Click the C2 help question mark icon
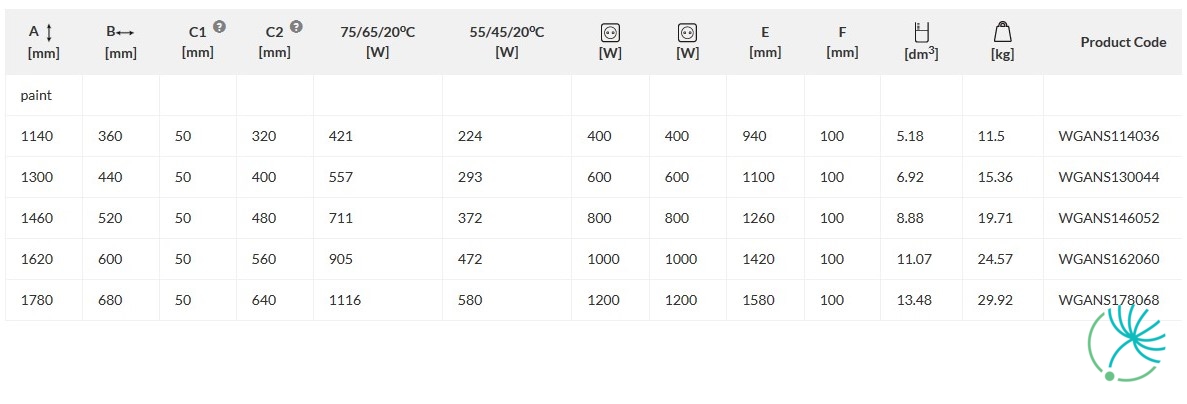The width and height of the screenshot is (1187, 404). [x=297, y=26]
